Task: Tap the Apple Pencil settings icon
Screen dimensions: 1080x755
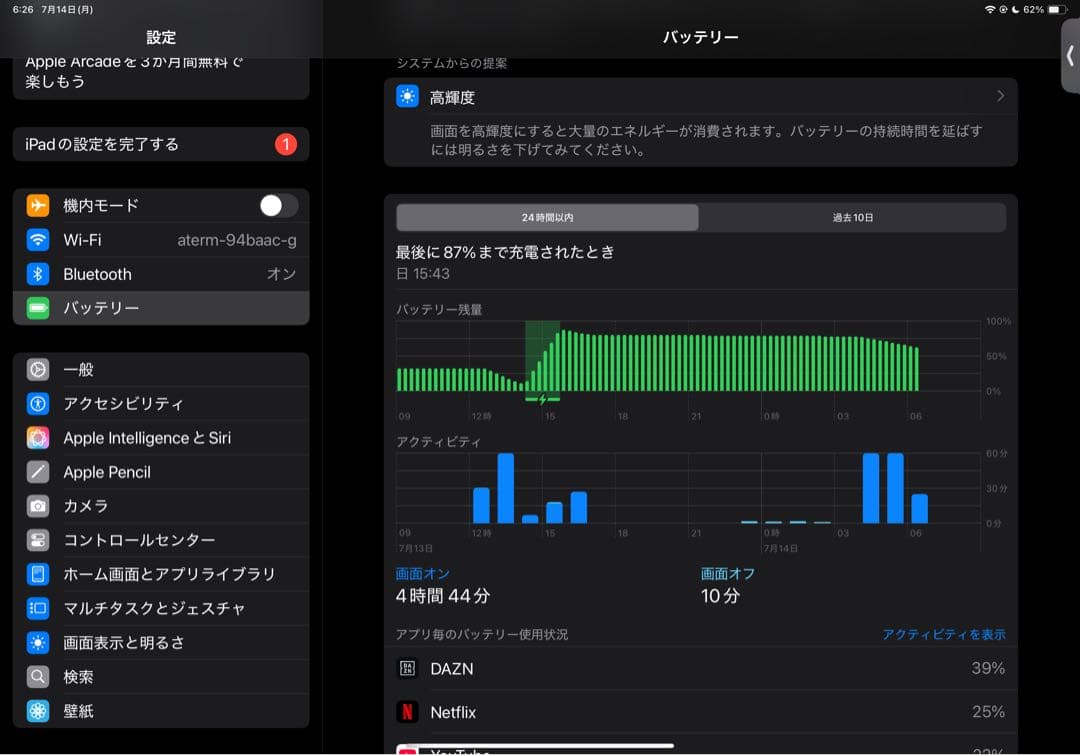Action: click(38, 471)
